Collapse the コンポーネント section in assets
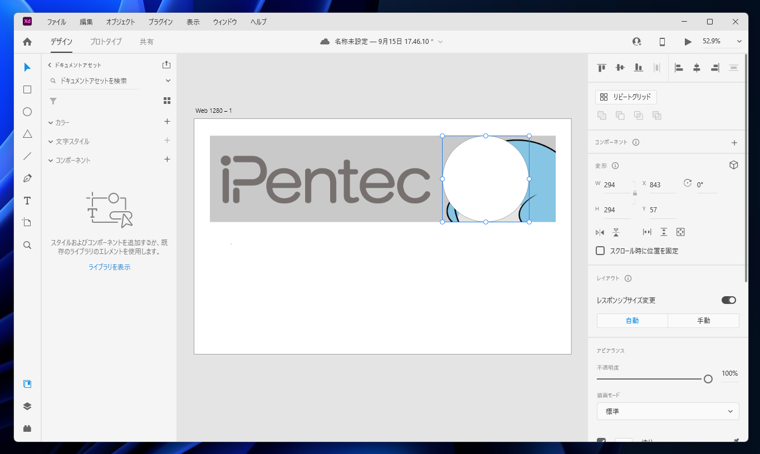 tap(50, 160)
